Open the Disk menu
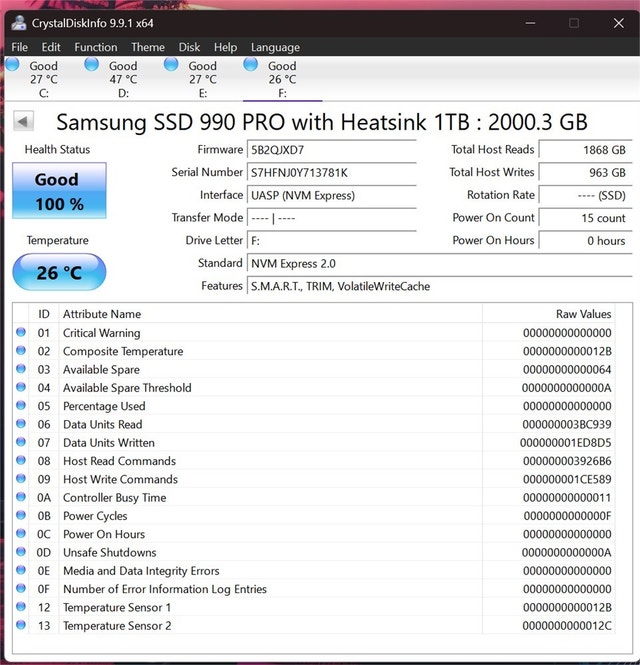The width and height of the screenshot is (640, 665). click(189, 47)
